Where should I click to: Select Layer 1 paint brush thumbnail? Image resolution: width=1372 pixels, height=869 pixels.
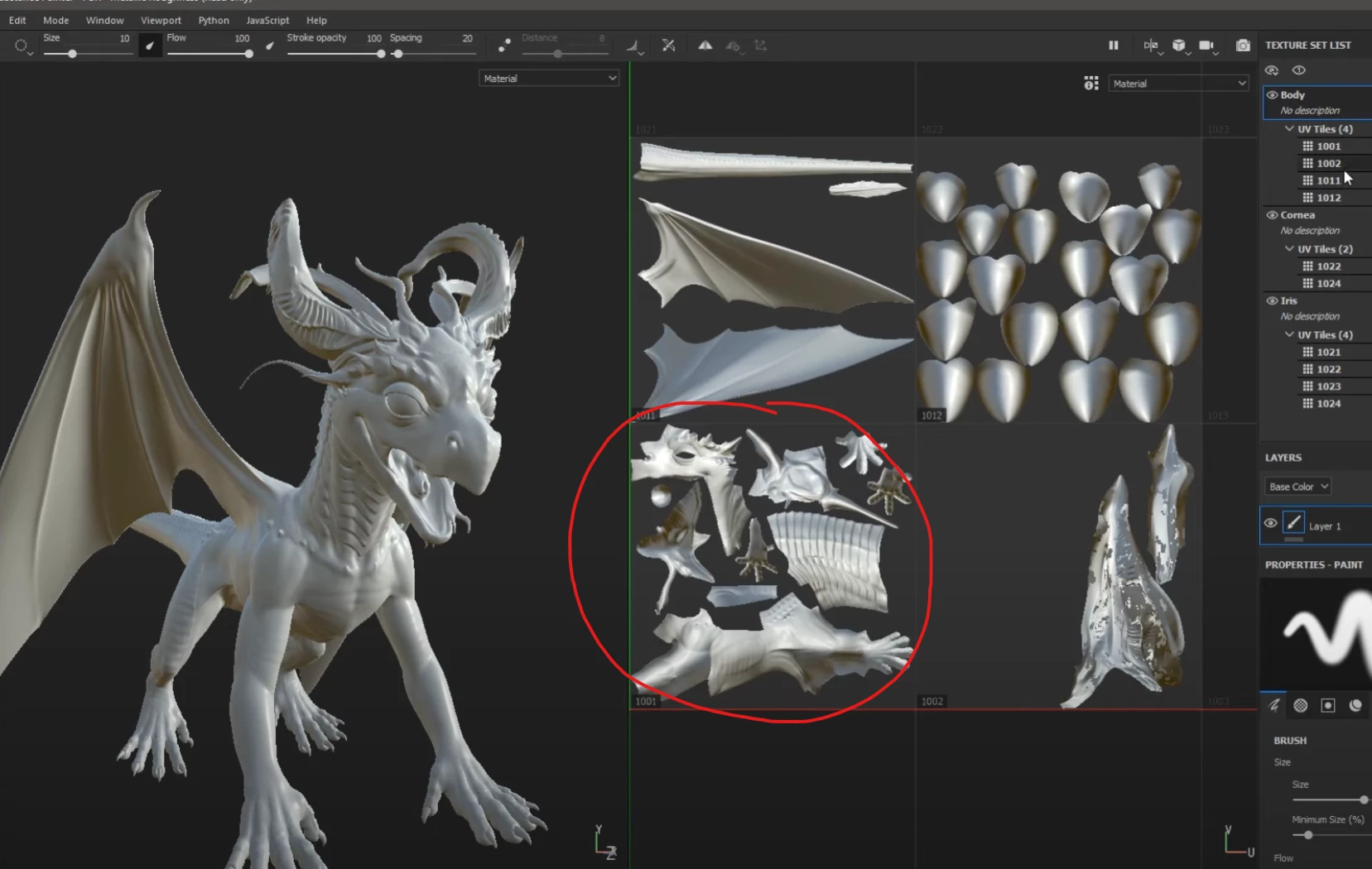coord(1293,523)
